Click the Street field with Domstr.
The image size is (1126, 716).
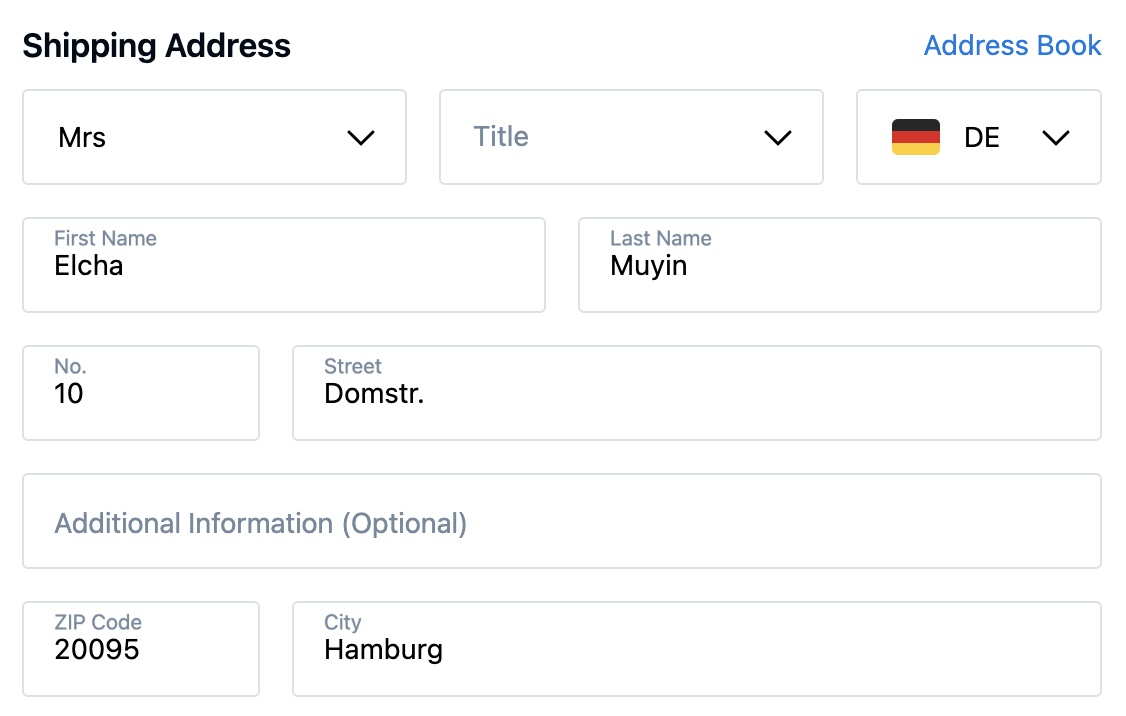pyautogui.click(x=696, y=394)
